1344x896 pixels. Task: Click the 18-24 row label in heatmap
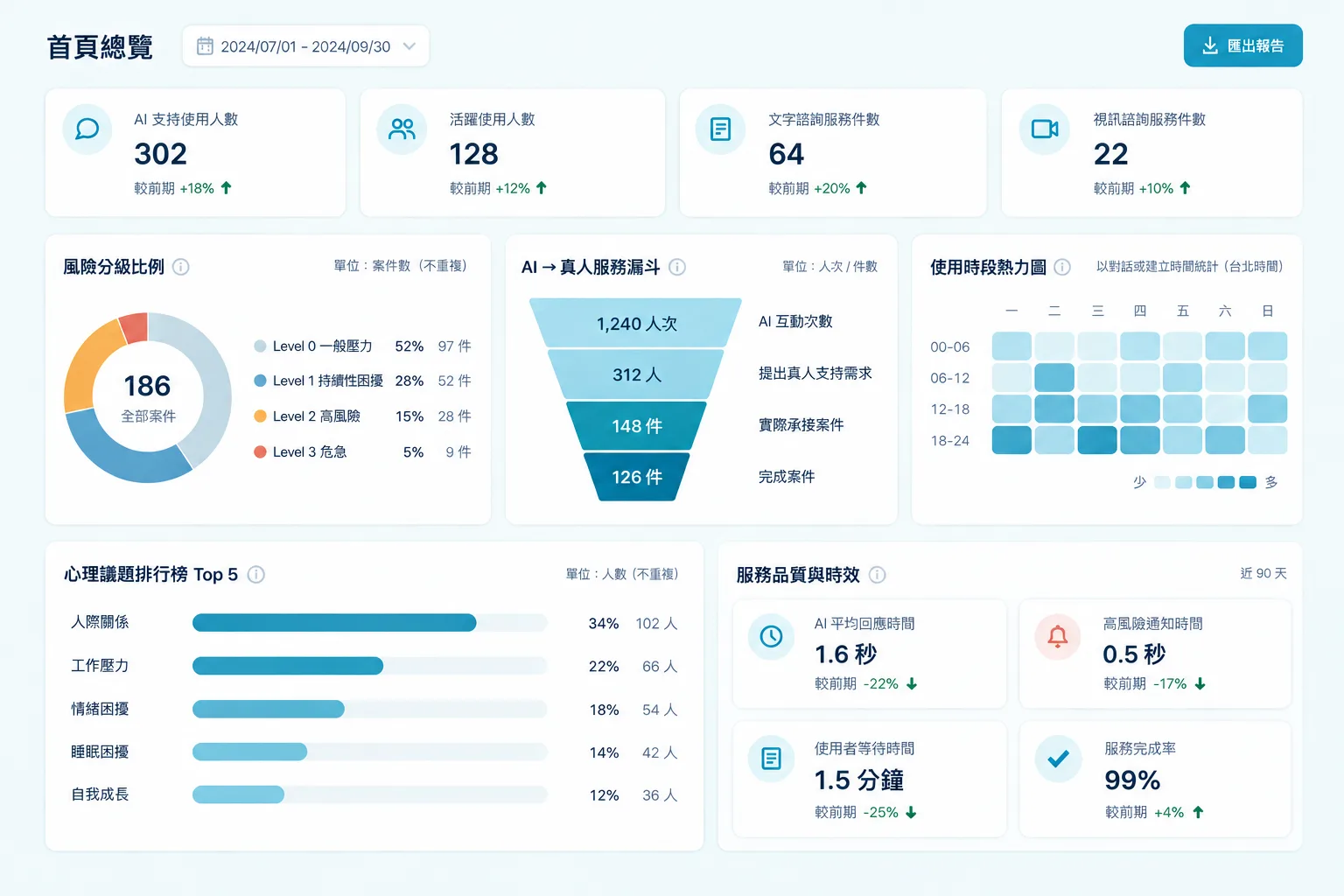tap(950, 441)
